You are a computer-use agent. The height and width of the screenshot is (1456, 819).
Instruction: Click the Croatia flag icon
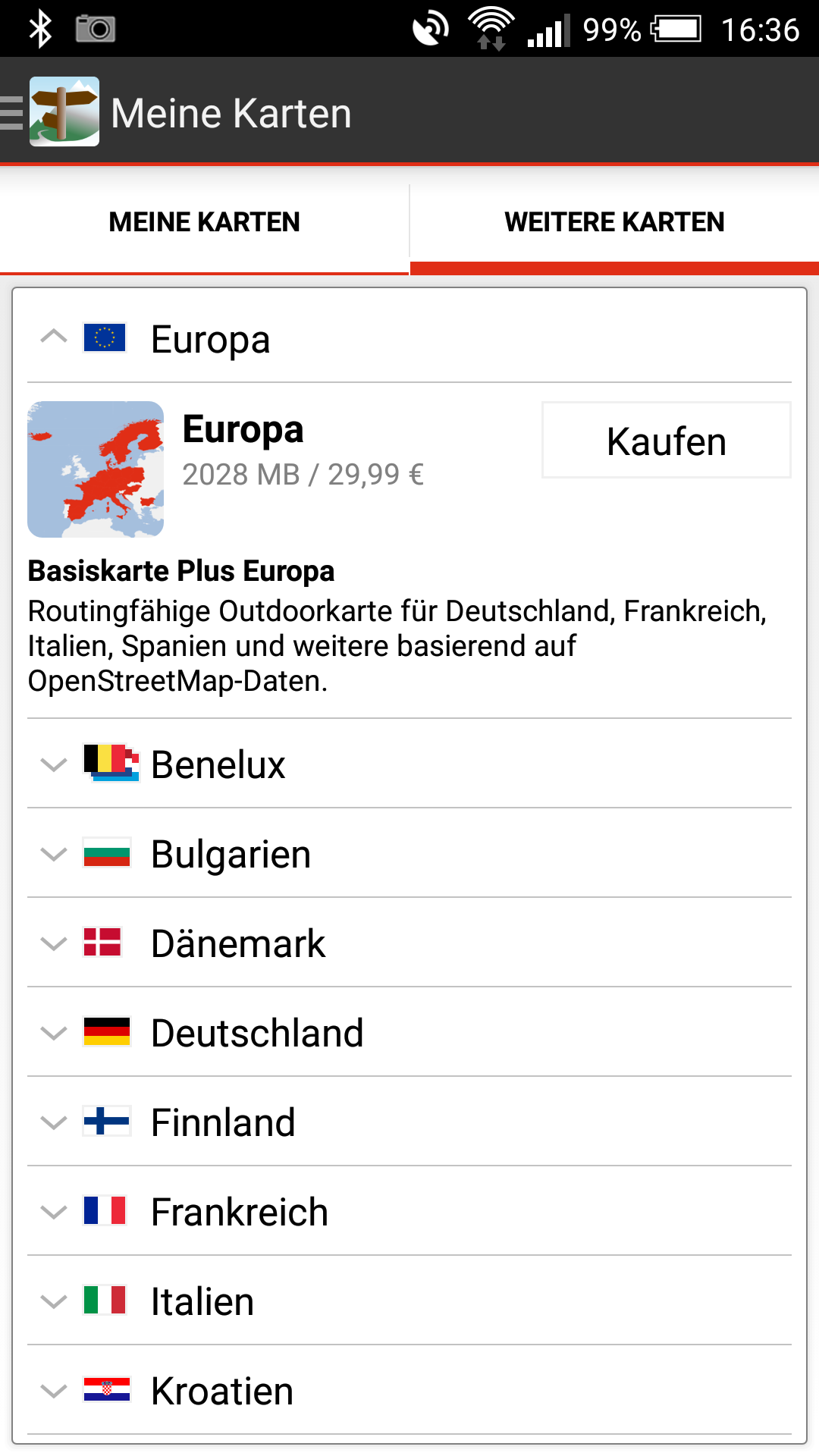107,1390
